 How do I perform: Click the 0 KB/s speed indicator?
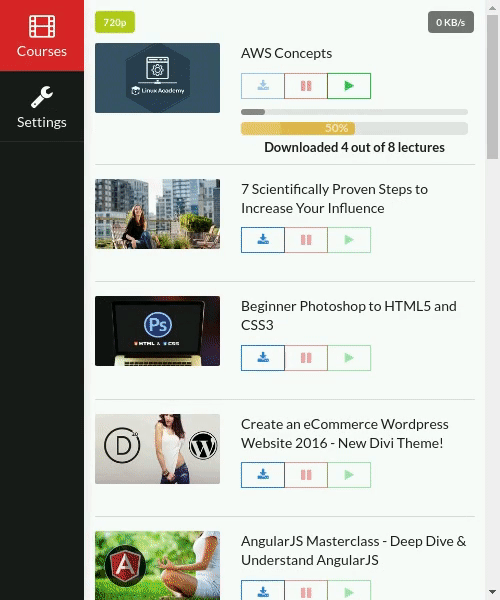click(451, 22)
